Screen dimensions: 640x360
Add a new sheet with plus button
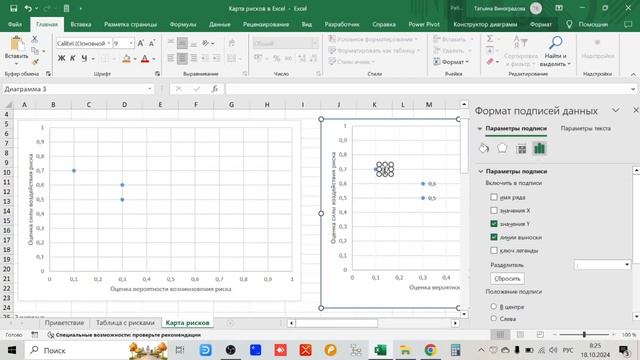coord(230,323)
